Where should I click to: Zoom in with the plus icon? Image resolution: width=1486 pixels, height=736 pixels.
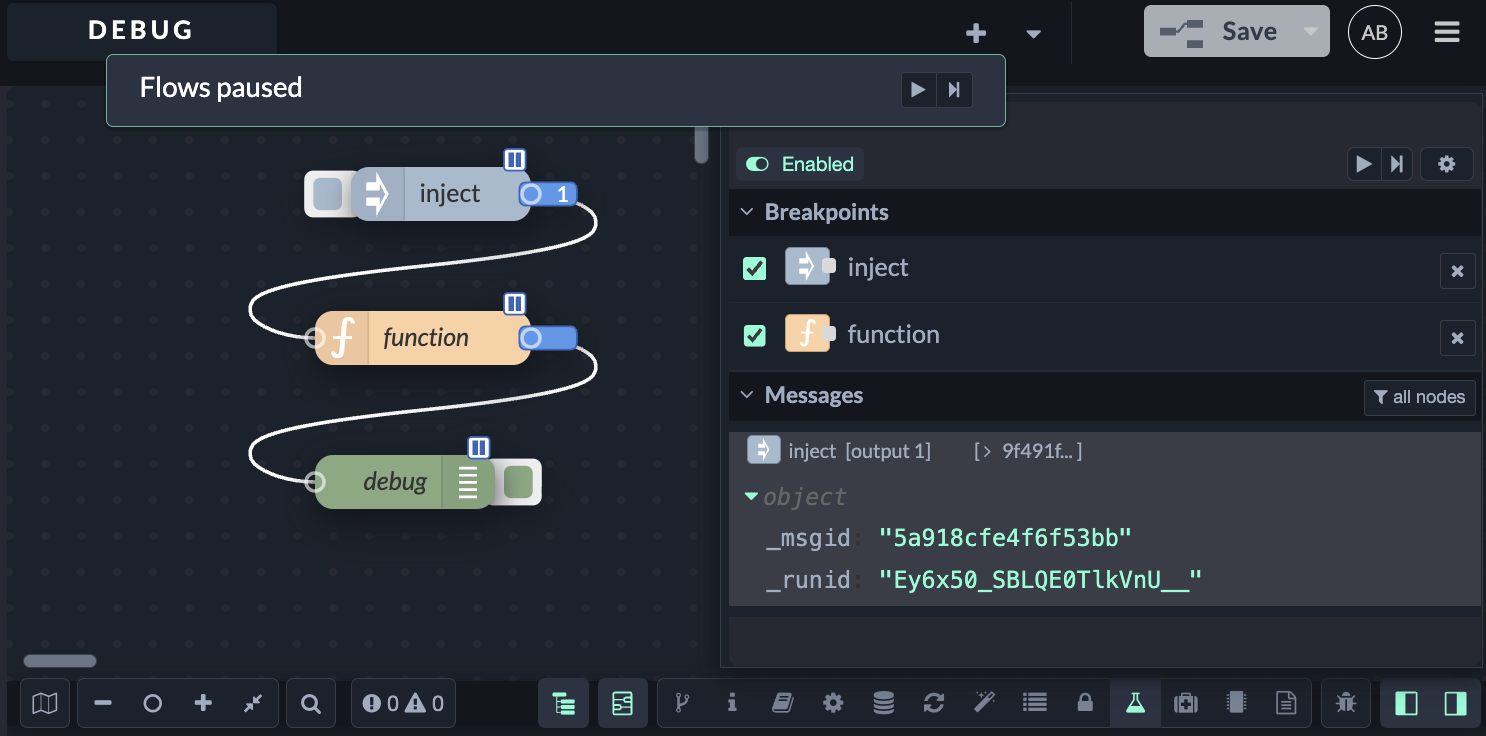pyautogui.click(x=203, y=704)
